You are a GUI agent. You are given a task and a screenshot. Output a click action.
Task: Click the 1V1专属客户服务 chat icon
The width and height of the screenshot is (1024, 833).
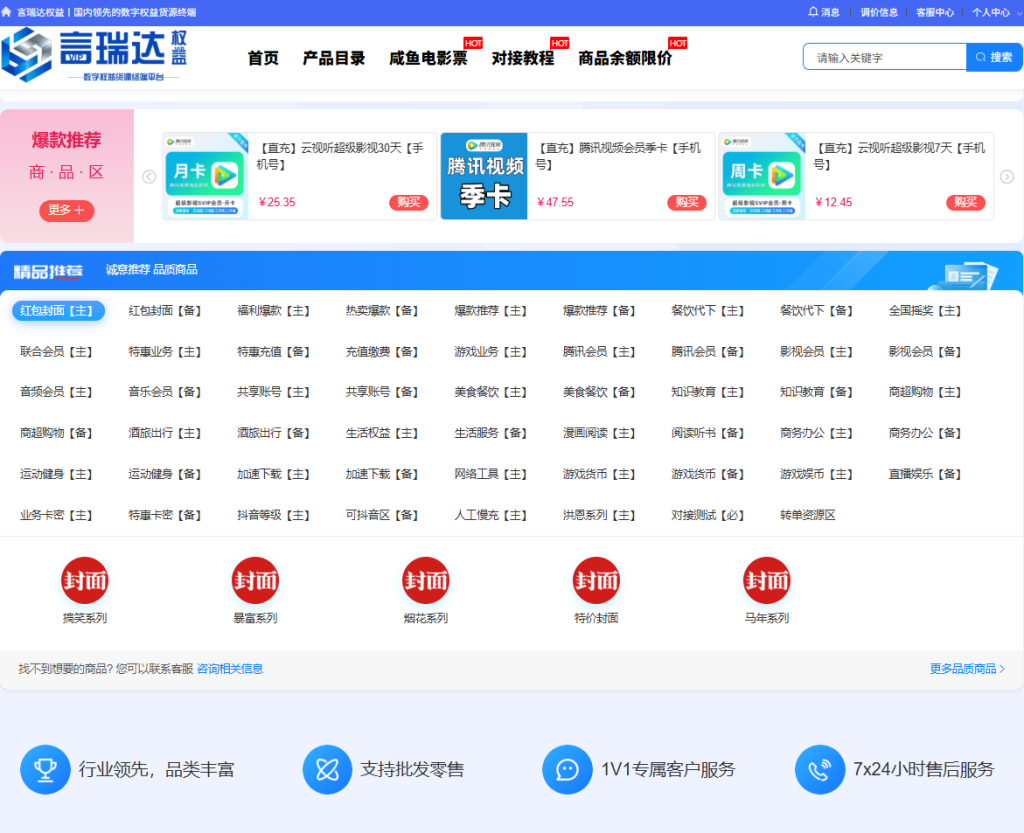(x=567, y=769)
